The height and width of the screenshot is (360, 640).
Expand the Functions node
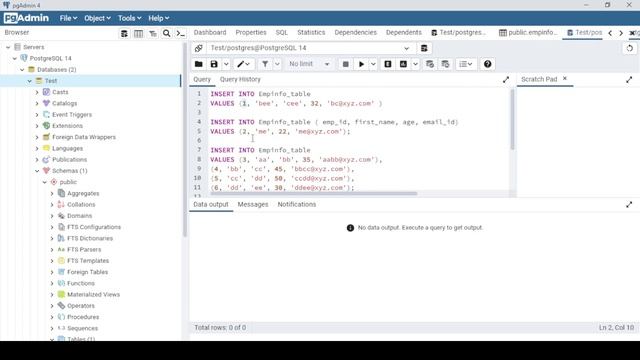(x=52, y=283)
